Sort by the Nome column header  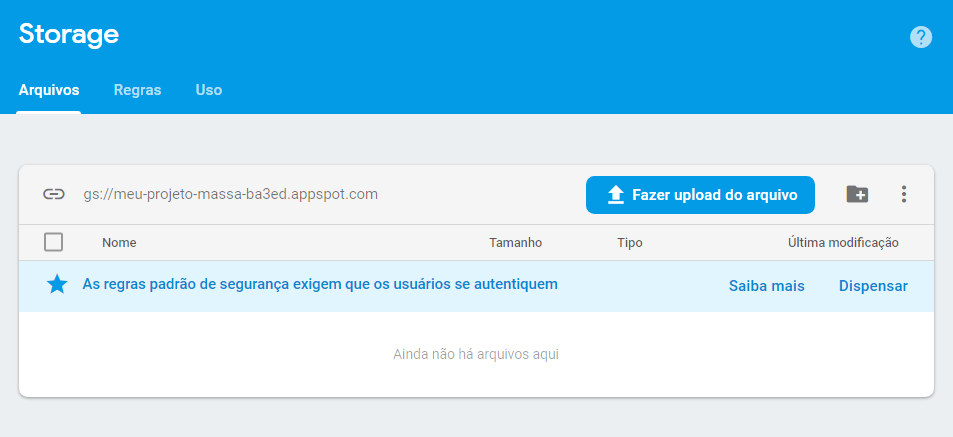119,243
